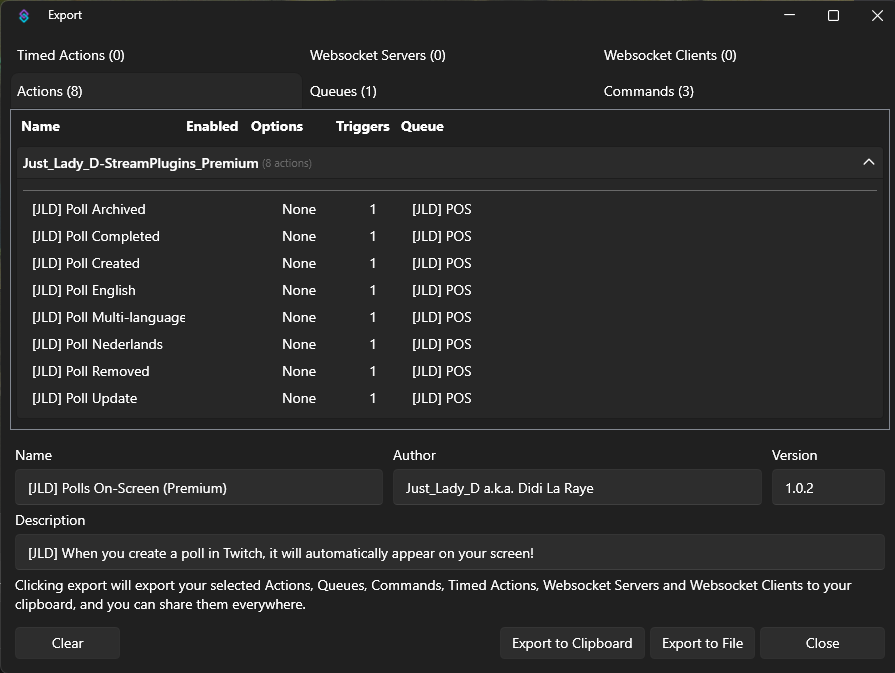
Task: Click the Name column header
Action: (x=41, y=126)
